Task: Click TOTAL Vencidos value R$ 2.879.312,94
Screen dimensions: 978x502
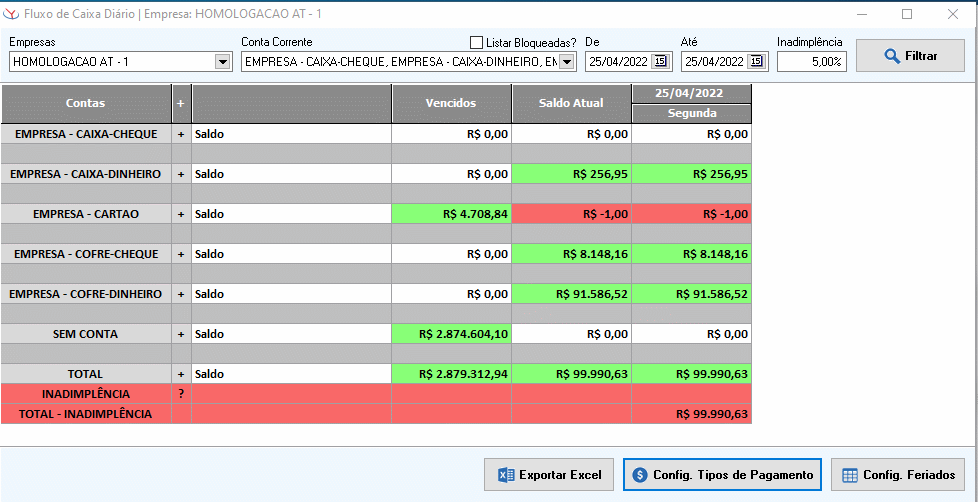Action: [x=452, y=374]
